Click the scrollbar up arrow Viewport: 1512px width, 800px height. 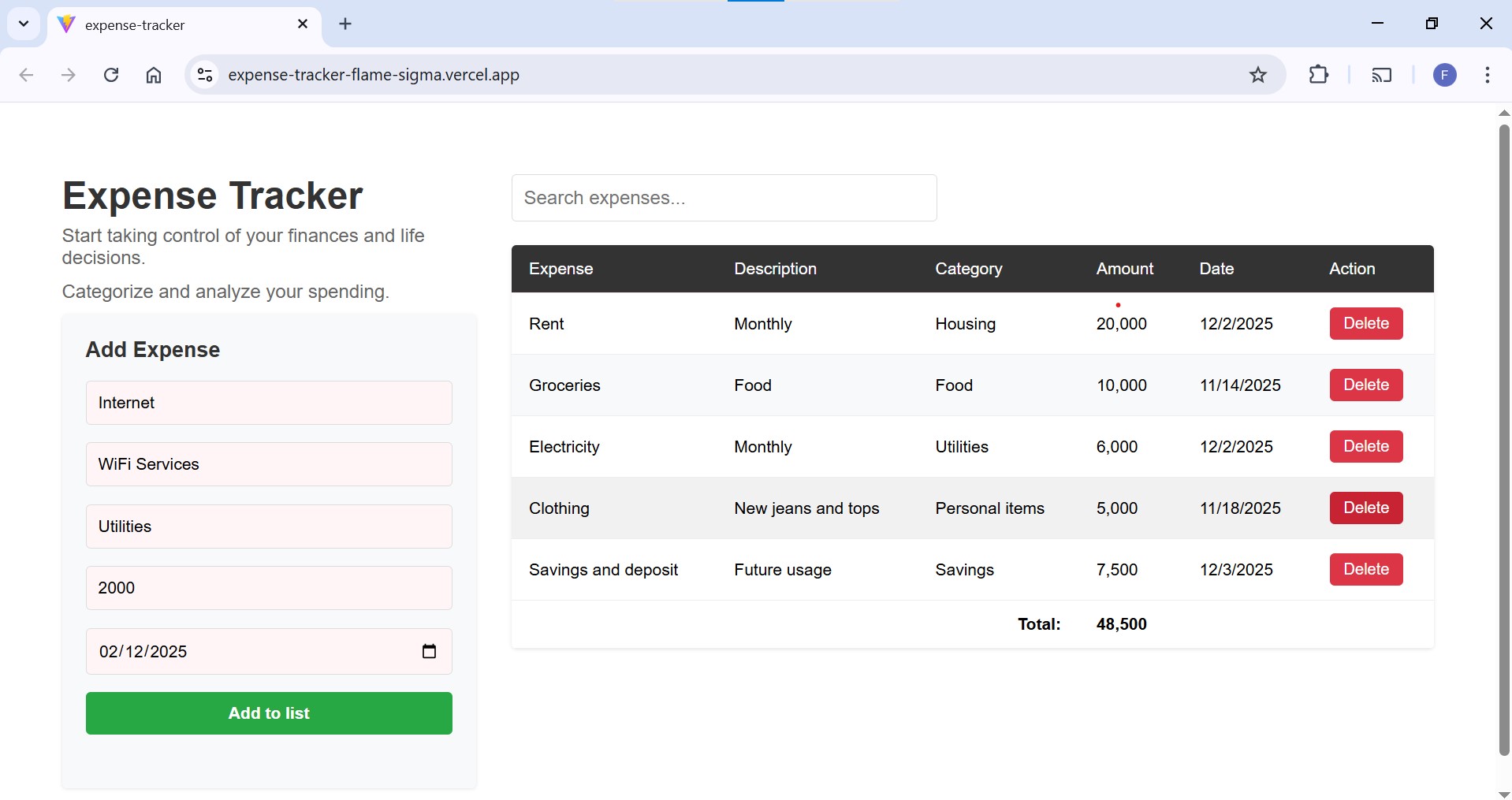click(1504, 113)
